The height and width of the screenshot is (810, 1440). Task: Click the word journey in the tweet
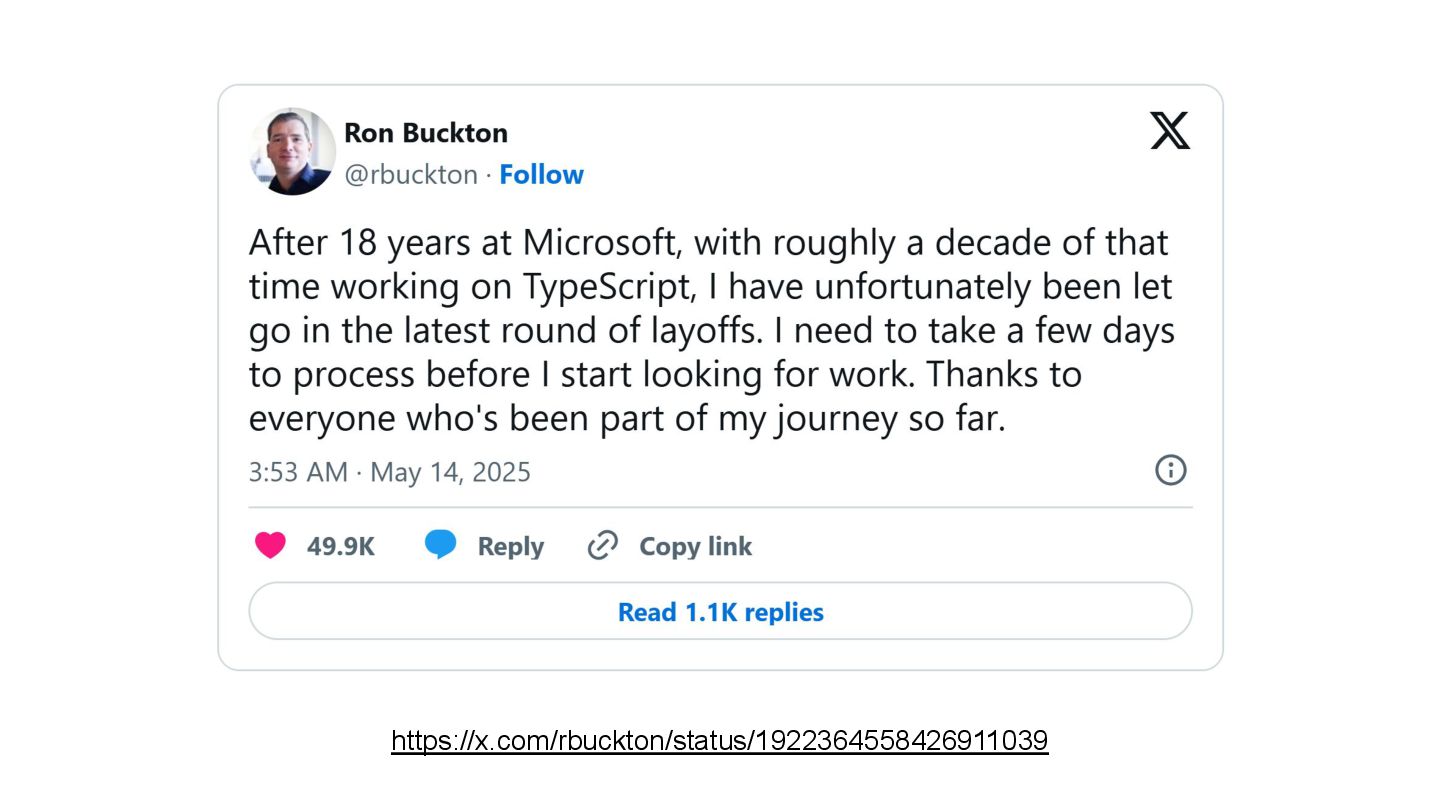pyautogui.click(x=808, y=419)
